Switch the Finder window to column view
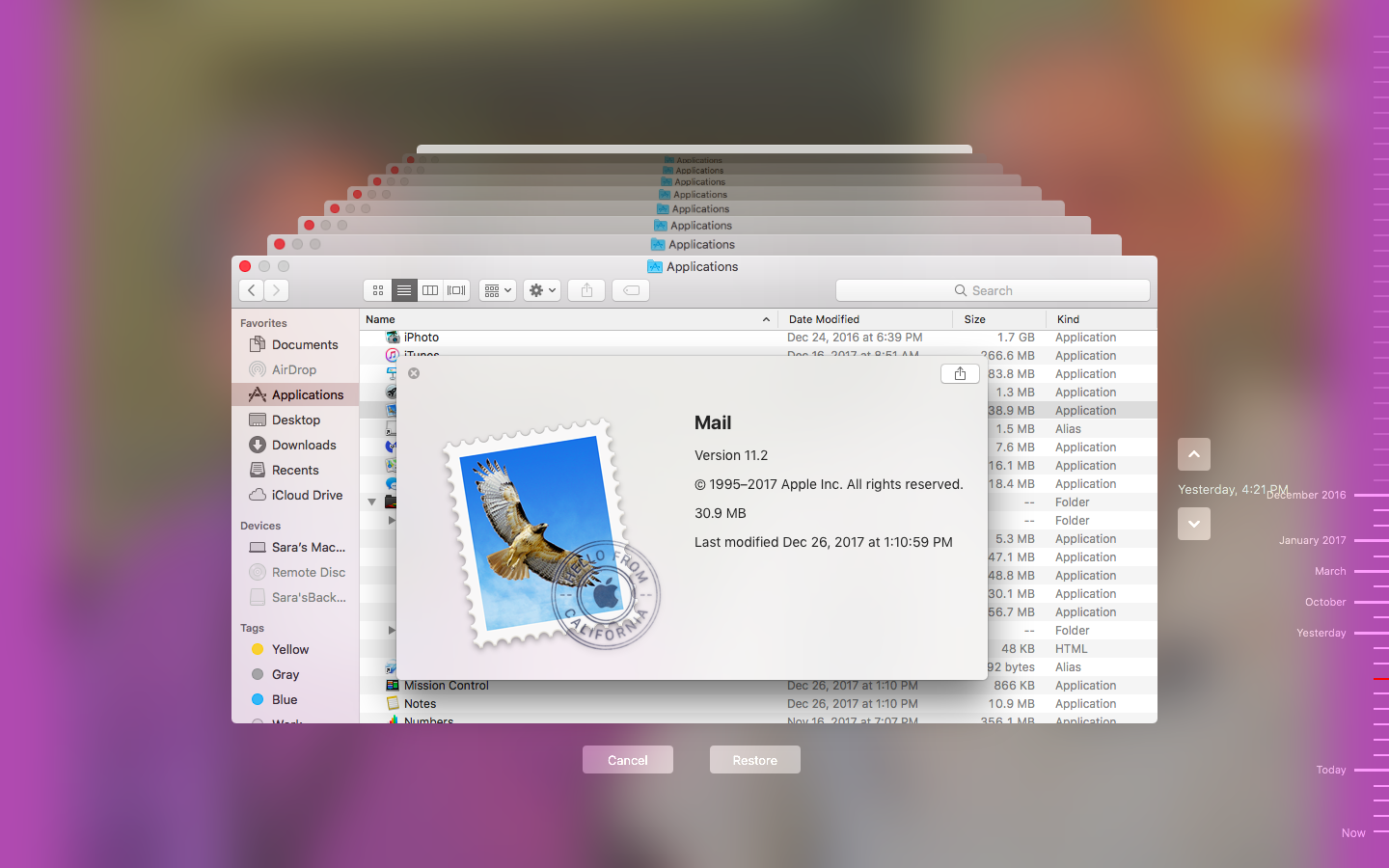The height and width of the screenshot is (868, 1389). 430,290
